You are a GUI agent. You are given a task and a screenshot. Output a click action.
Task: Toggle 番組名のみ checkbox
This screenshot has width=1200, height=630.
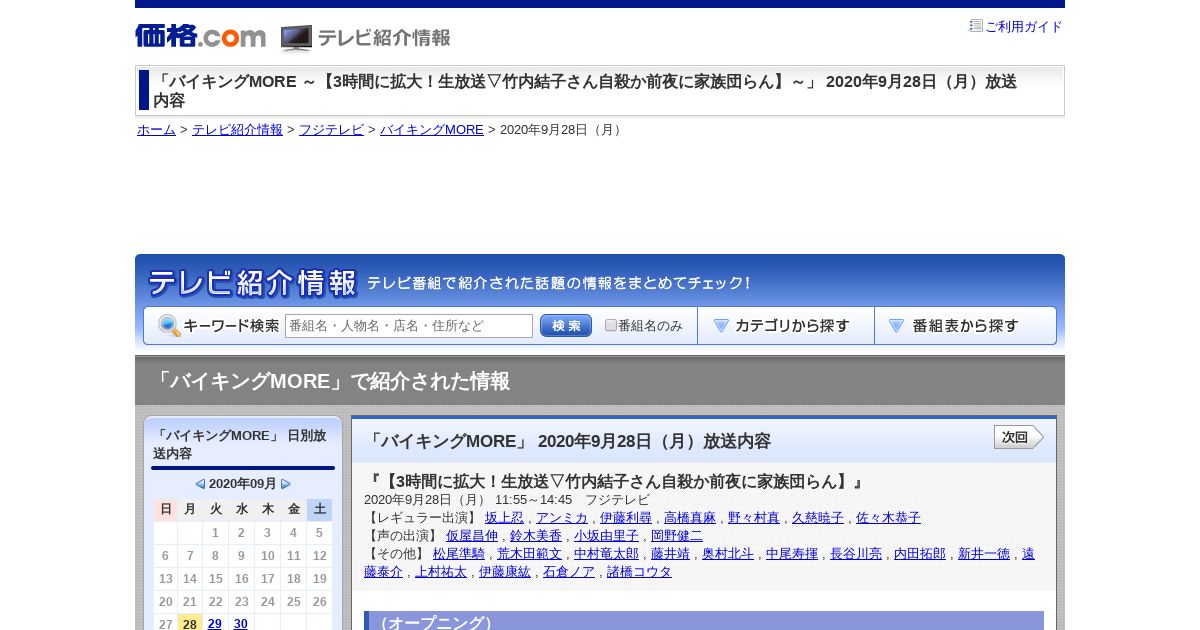[611, 326]
